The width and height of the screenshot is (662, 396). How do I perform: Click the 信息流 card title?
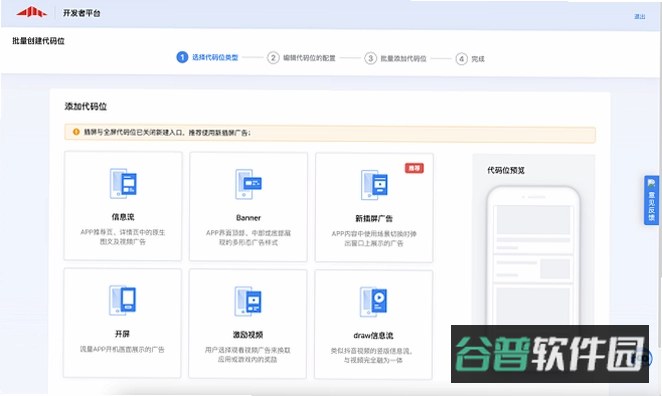(x=123, y=217)
